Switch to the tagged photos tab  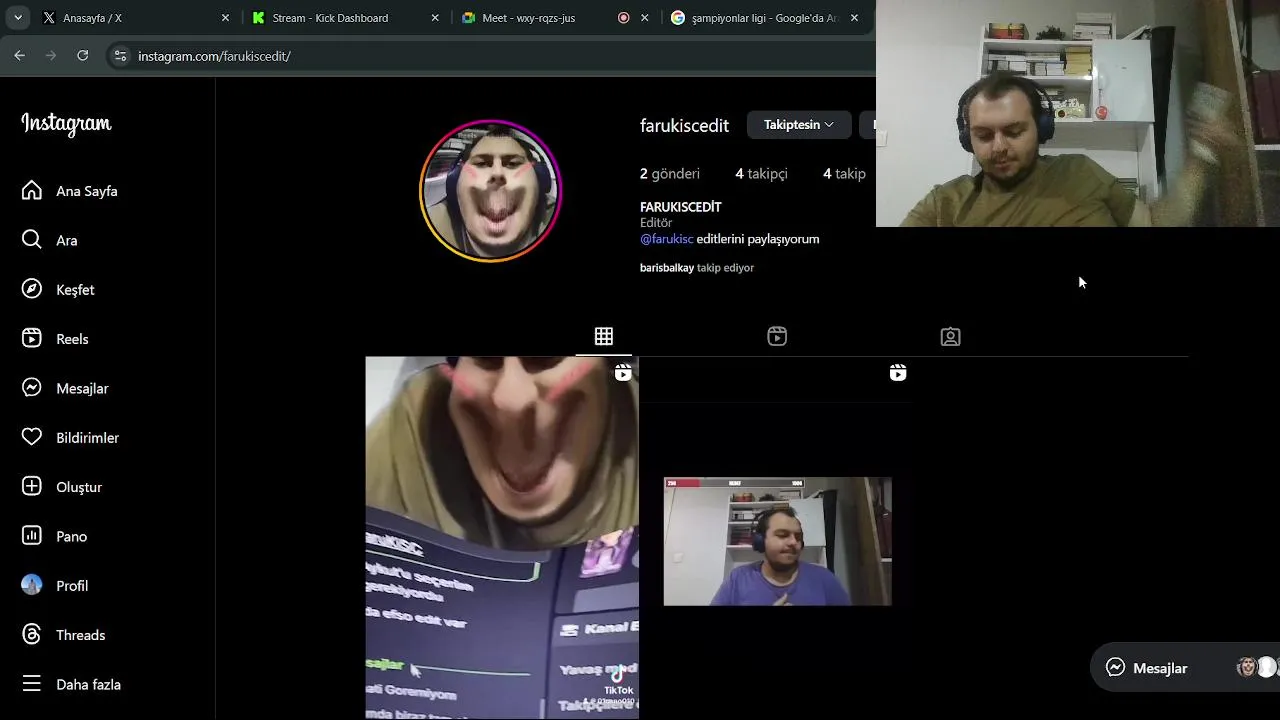[x=951, y=337]
